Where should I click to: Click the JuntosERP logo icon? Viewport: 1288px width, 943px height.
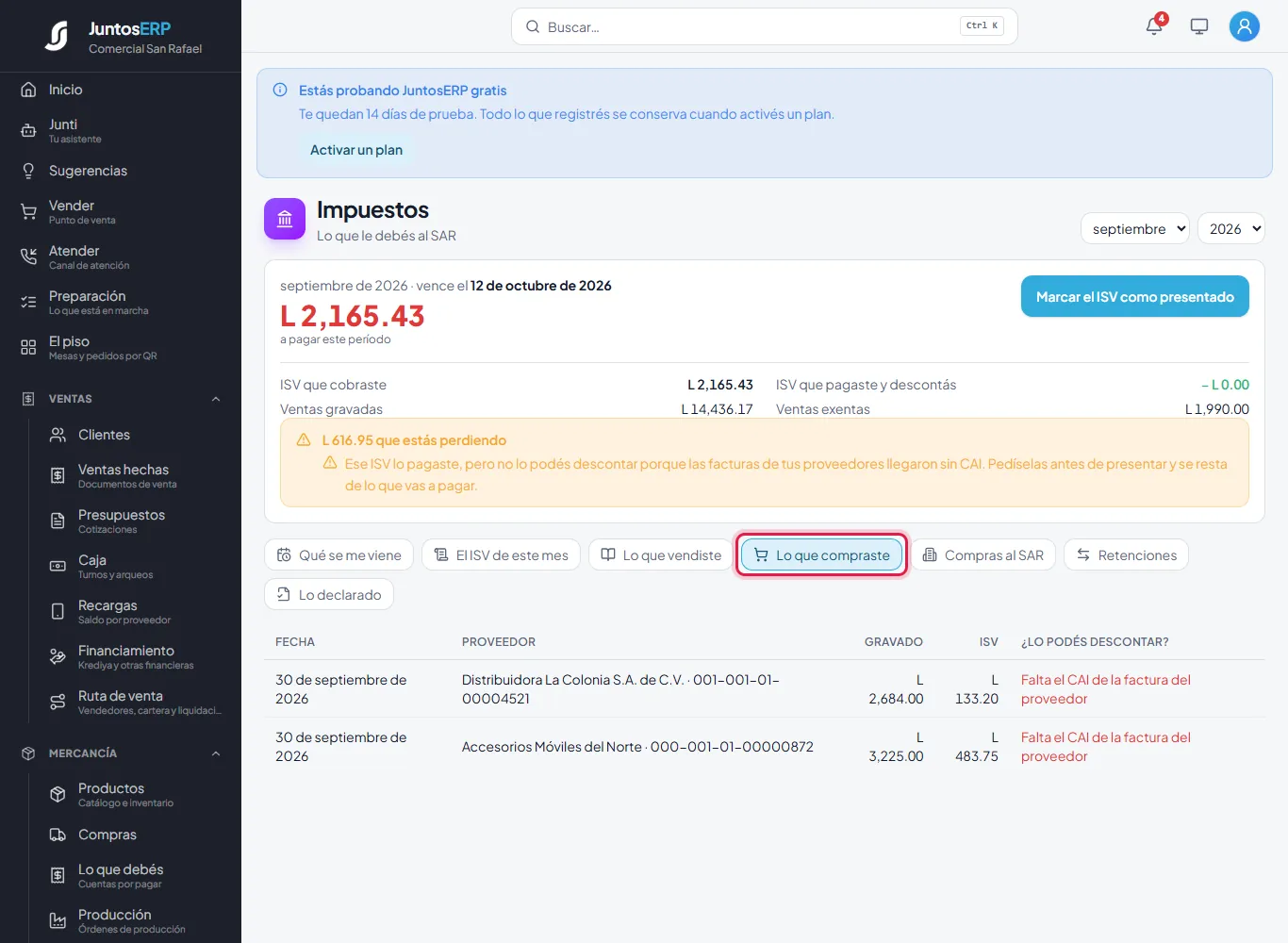point(57,37)
